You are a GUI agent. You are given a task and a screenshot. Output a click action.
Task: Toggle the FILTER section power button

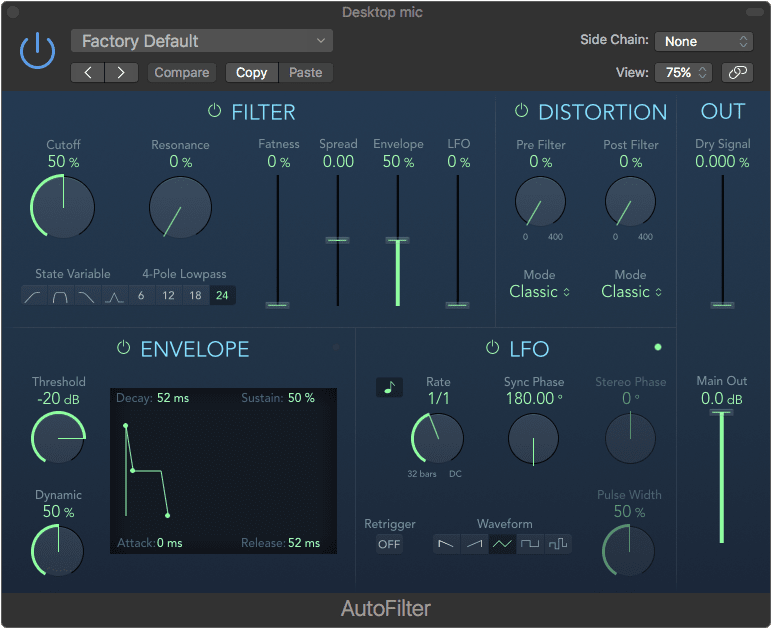click(x=214, y=111)
